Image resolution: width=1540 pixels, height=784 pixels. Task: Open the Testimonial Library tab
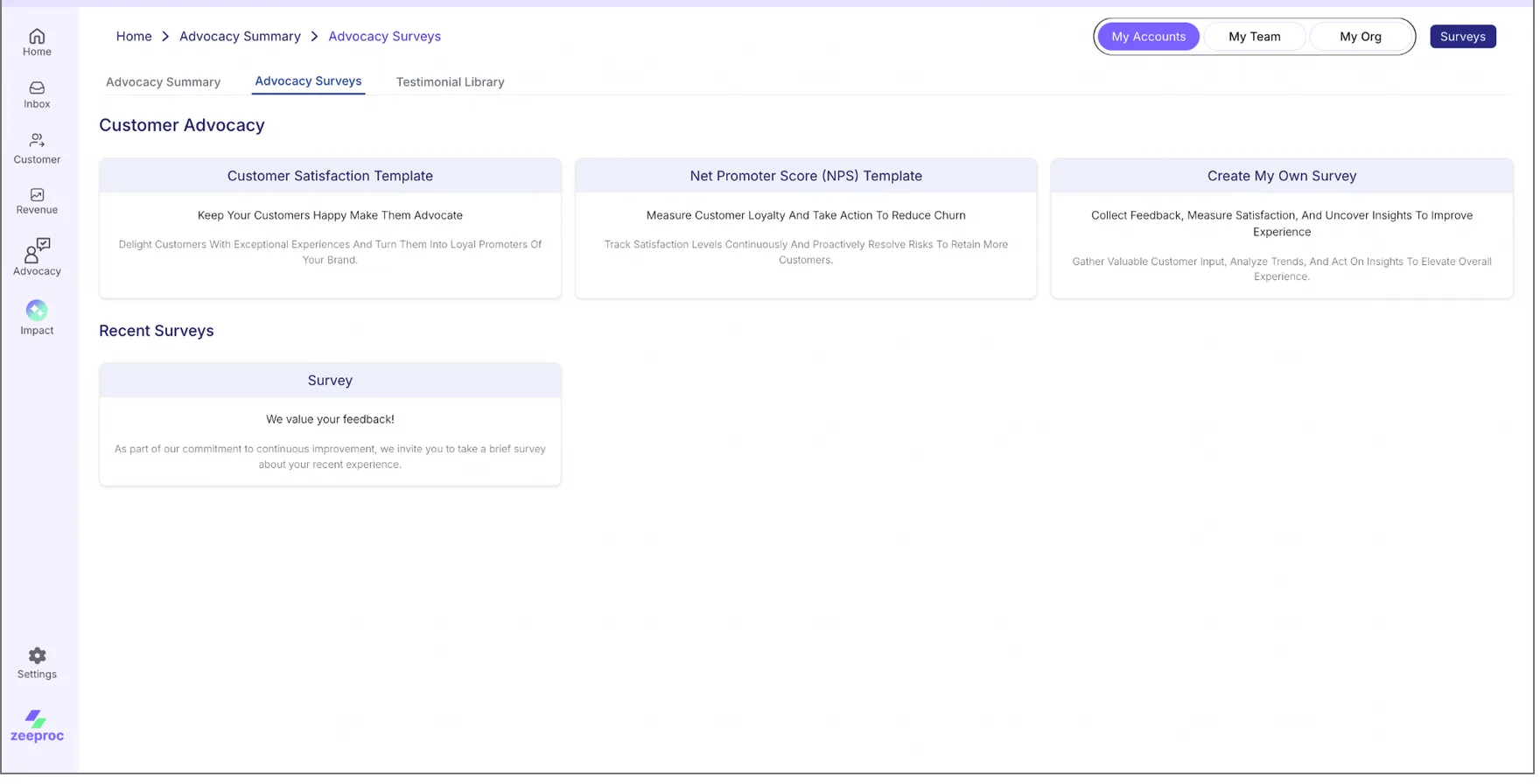tap(450, 81)
